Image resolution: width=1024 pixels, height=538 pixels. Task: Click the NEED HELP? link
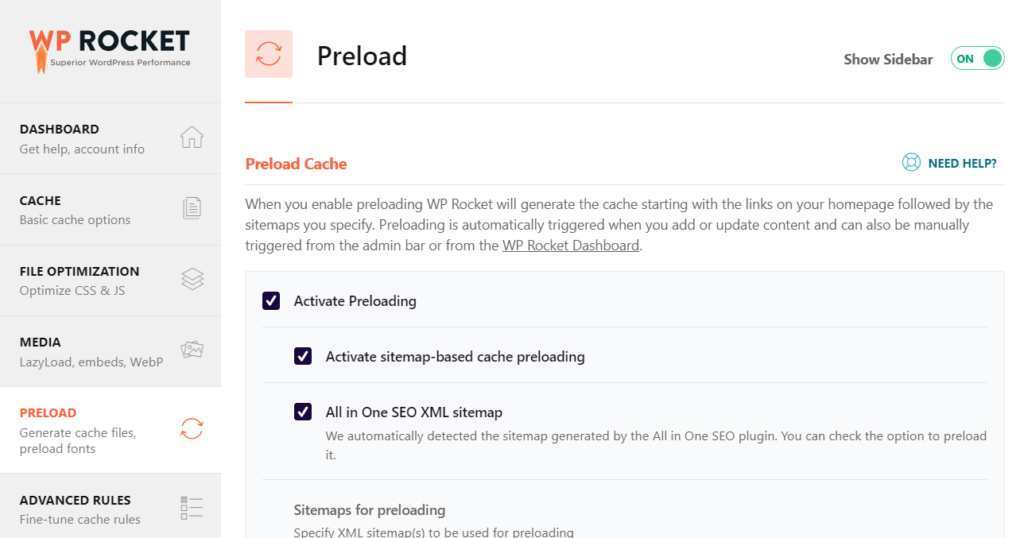(x=962, y=163)
